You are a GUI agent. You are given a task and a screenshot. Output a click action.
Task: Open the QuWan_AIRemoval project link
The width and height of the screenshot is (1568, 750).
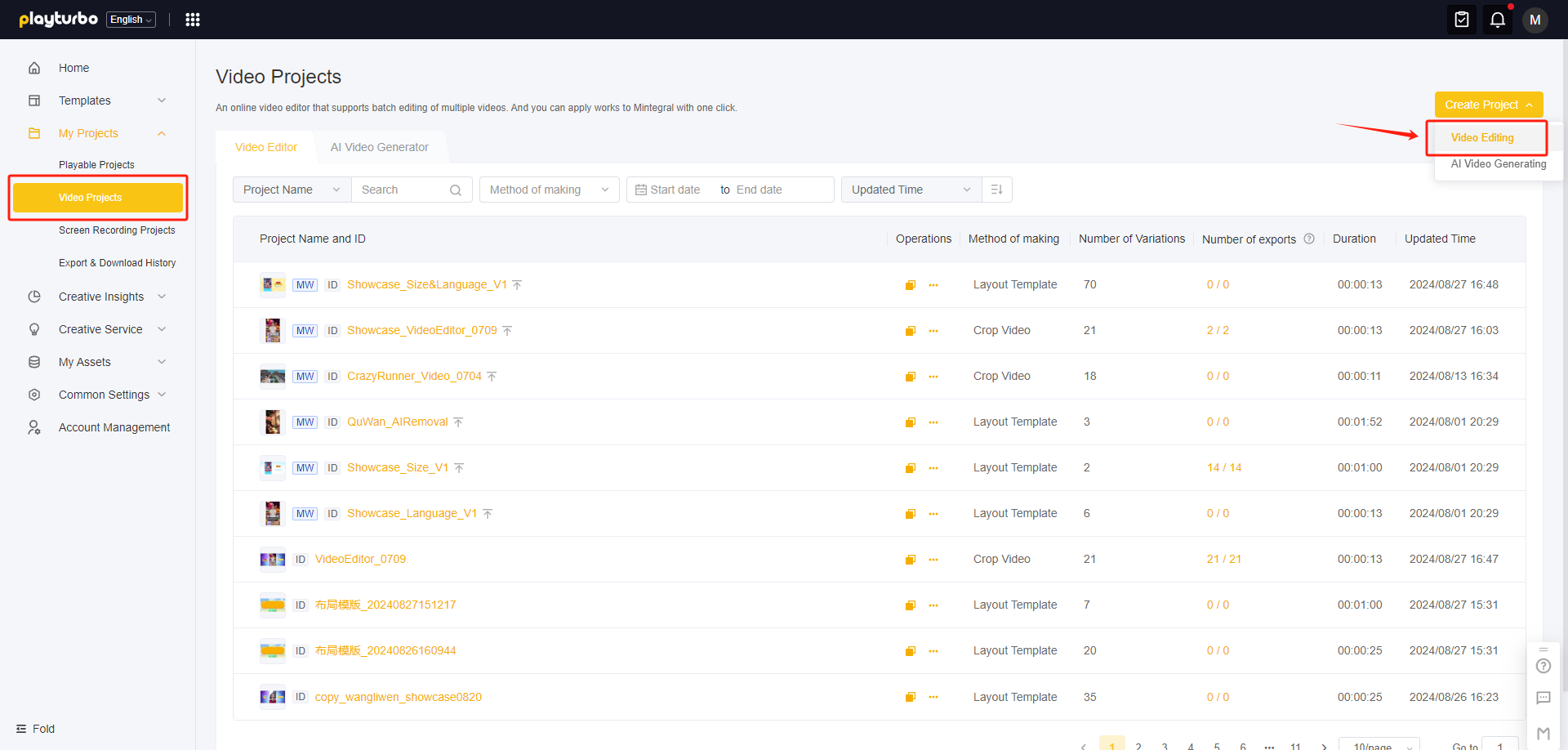[x=397, y=422]
